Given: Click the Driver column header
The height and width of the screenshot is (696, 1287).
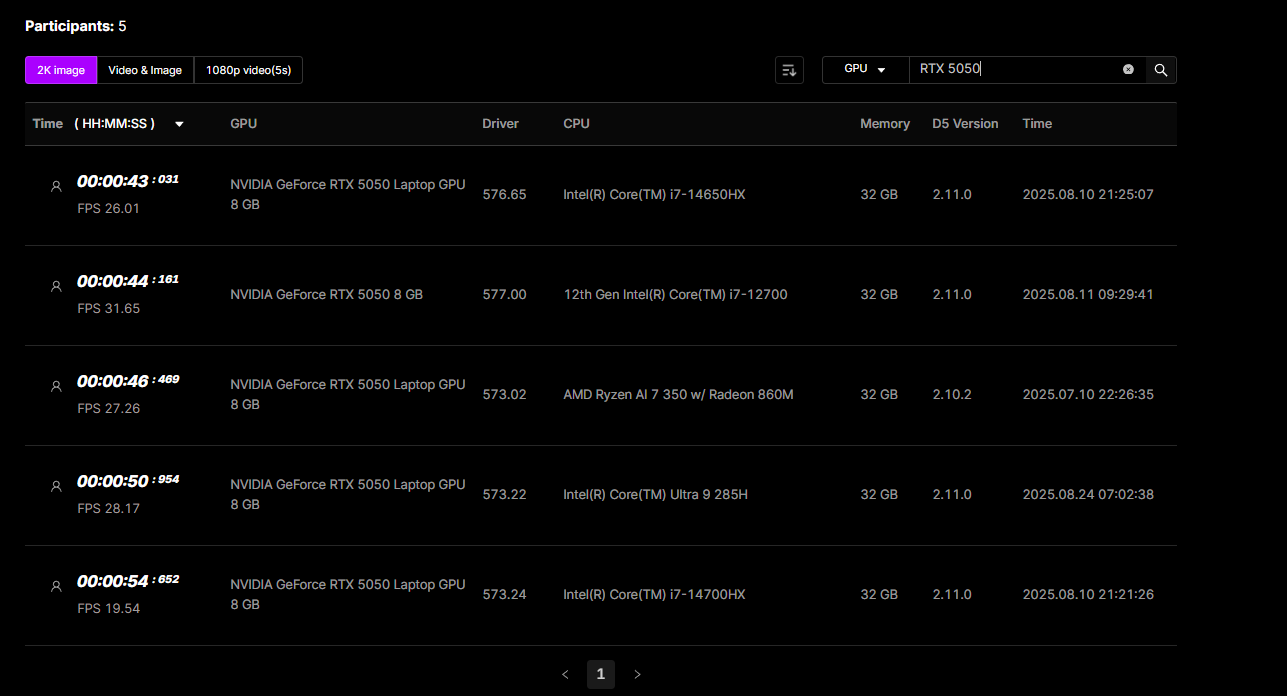Looking at the screenshot, I should point(501,124).
